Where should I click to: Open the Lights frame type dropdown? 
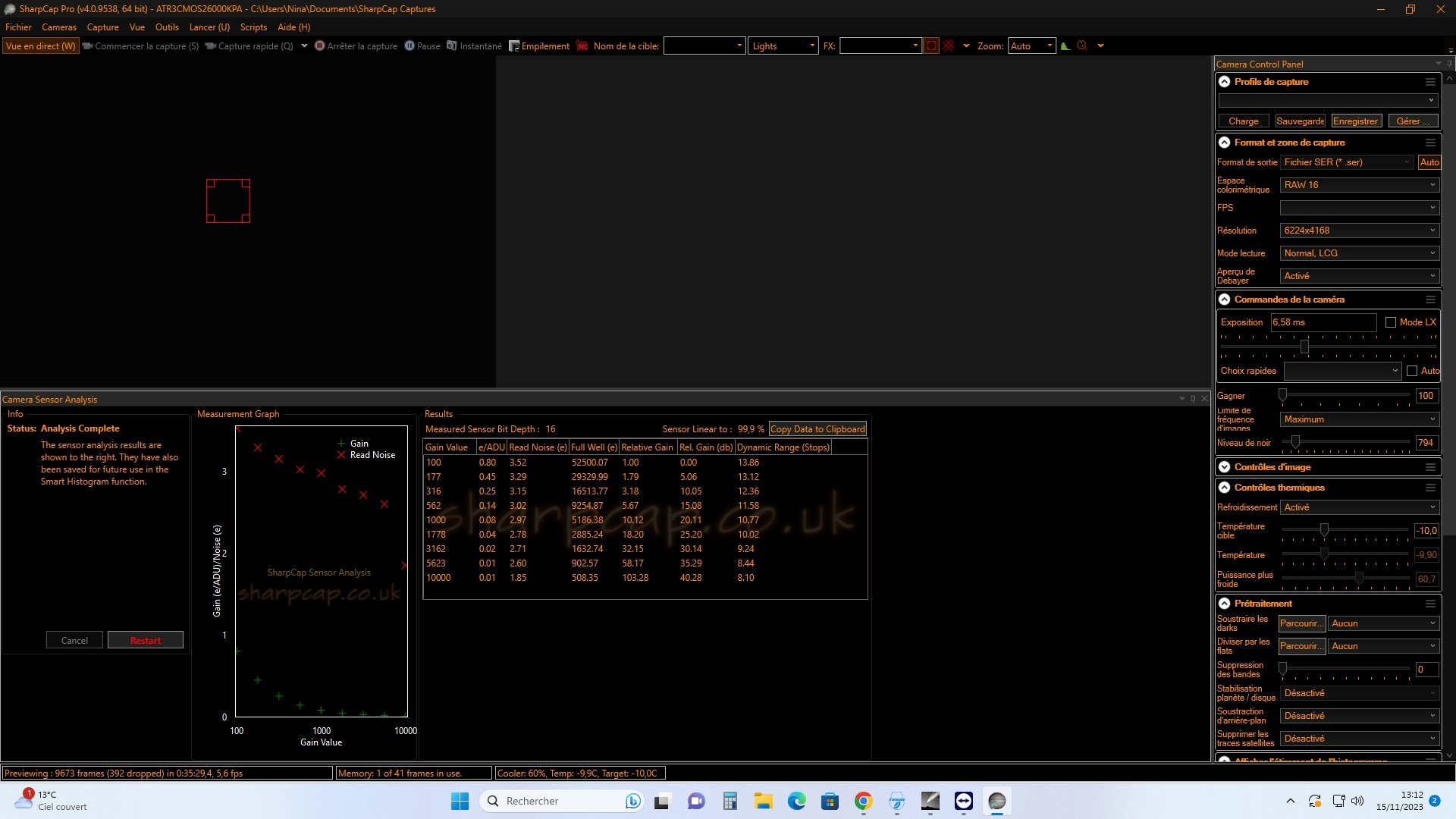783,46
